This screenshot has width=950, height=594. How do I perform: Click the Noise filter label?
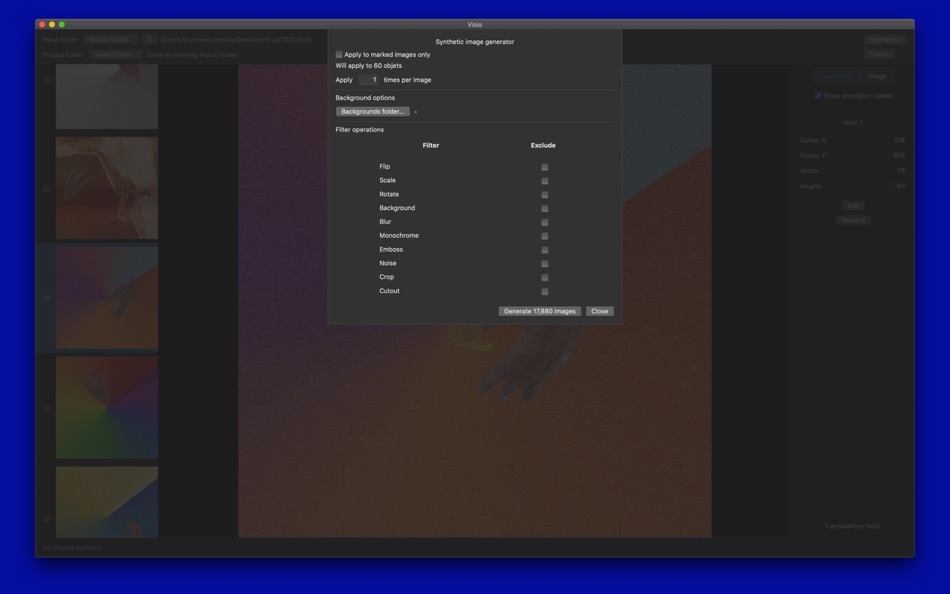click(388, 264)
